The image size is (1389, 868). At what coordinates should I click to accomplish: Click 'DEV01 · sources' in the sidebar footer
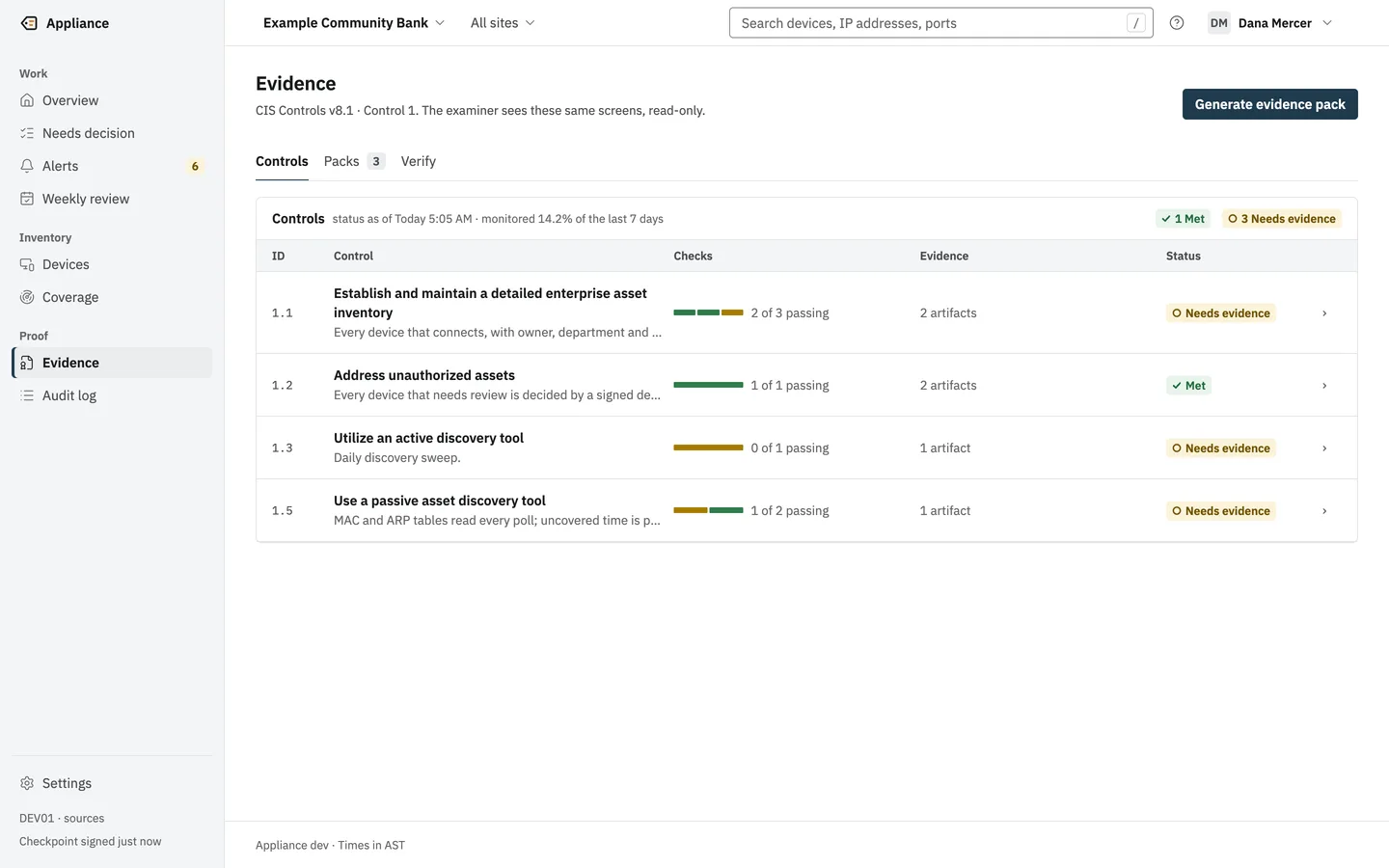point(62,818)
